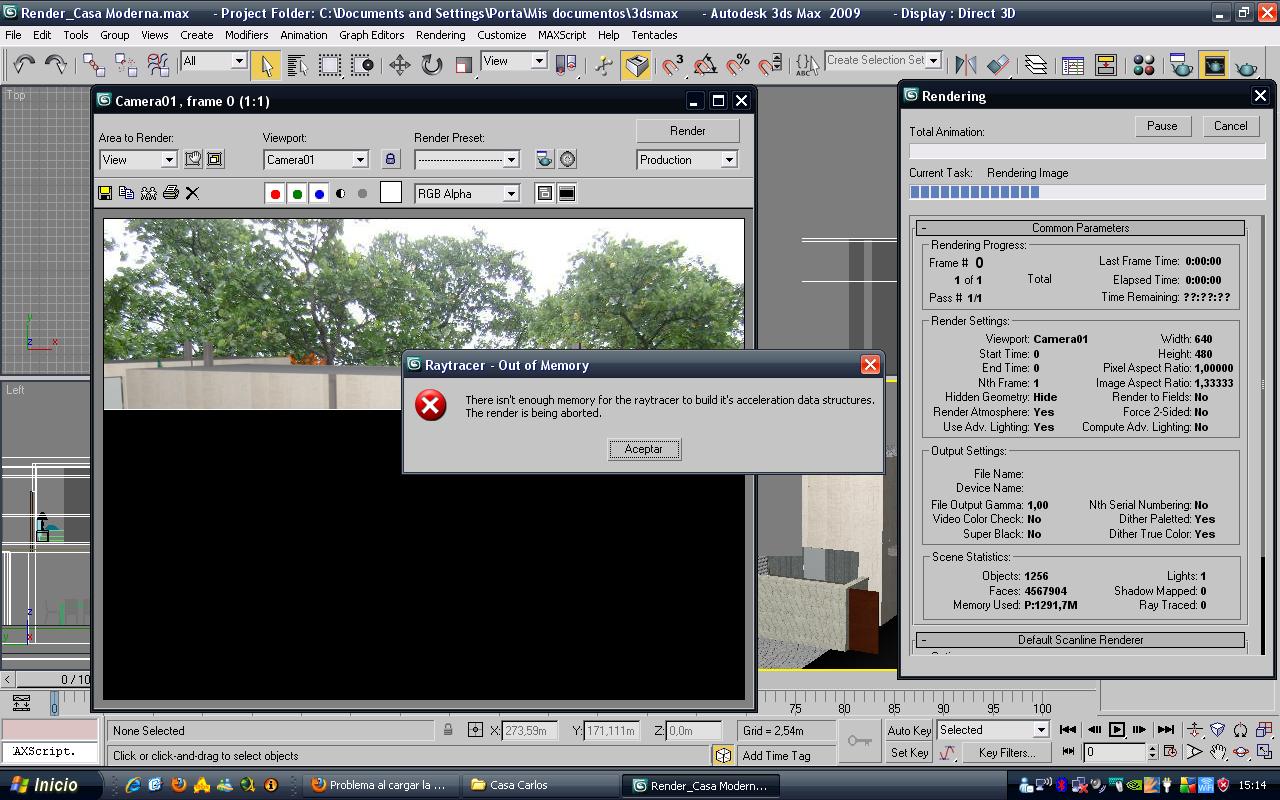Click the Set Key button
The width and height of the screenshot is (1280, 800).
tap(909, 753)
